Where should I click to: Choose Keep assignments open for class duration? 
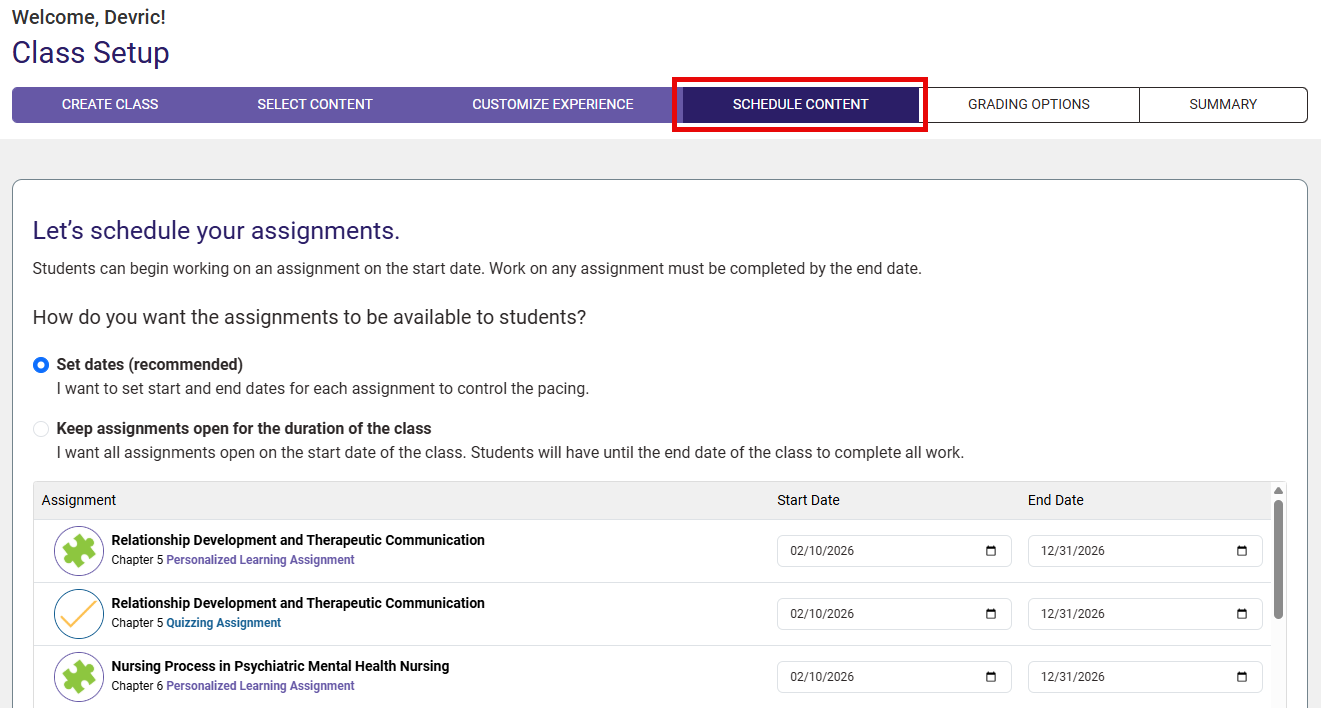point(41,429)
